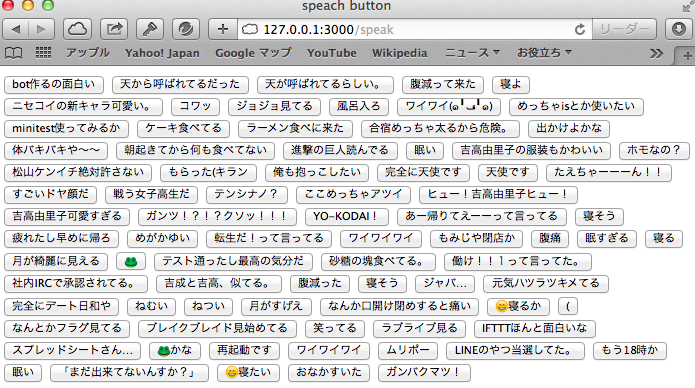Click the ニセコイの新キャラ可愛い。 button
Image resolution: width=695 pixels, height=388 pixels.
83,107
